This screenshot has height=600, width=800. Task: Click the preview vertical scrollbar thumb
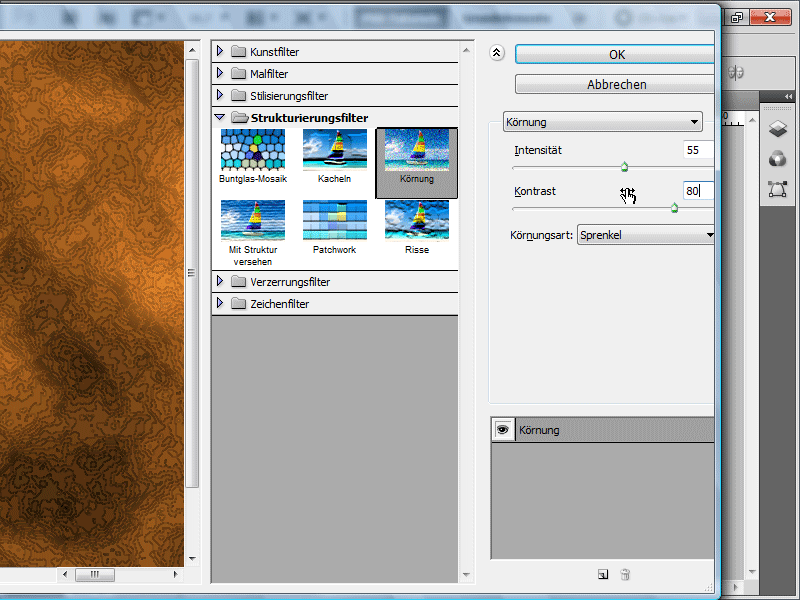(x=192, y=273)
